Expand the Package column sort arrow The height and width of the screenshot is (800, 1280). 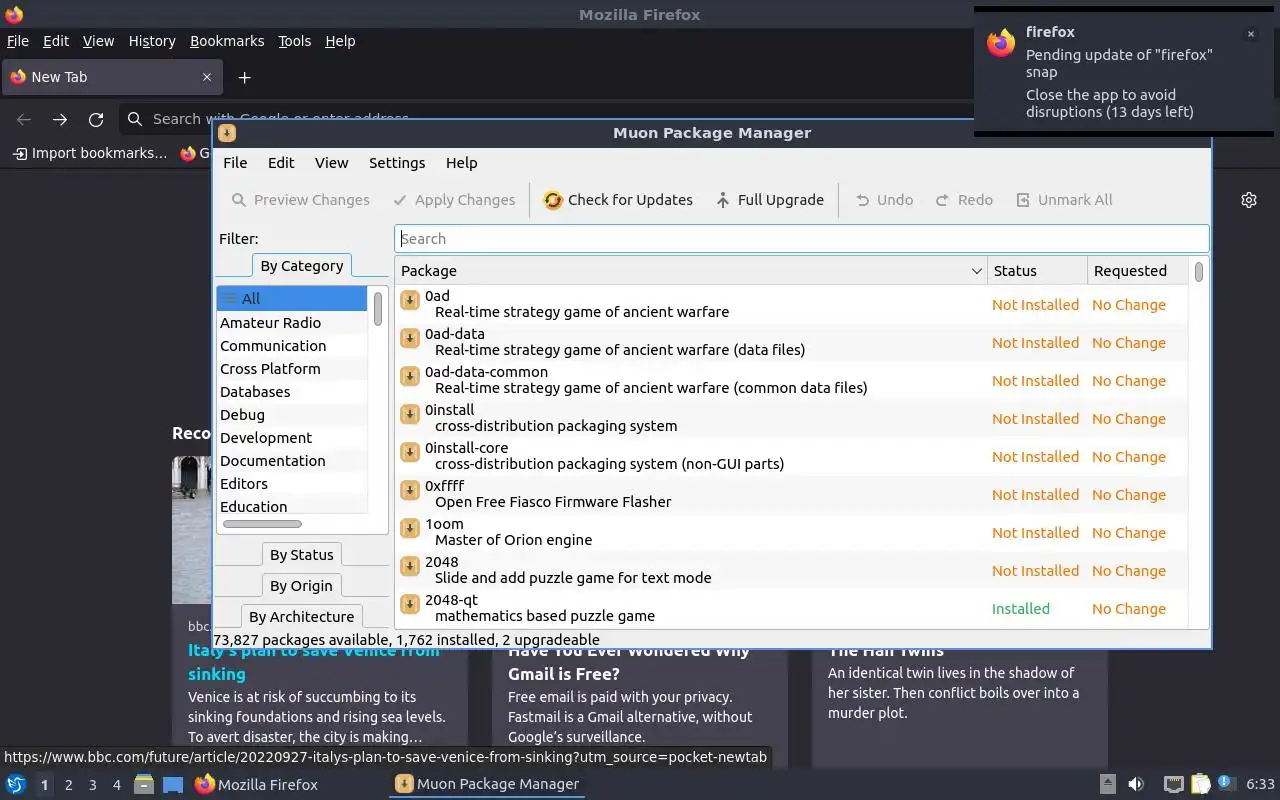pyautogui.click(x=976, y=271)
